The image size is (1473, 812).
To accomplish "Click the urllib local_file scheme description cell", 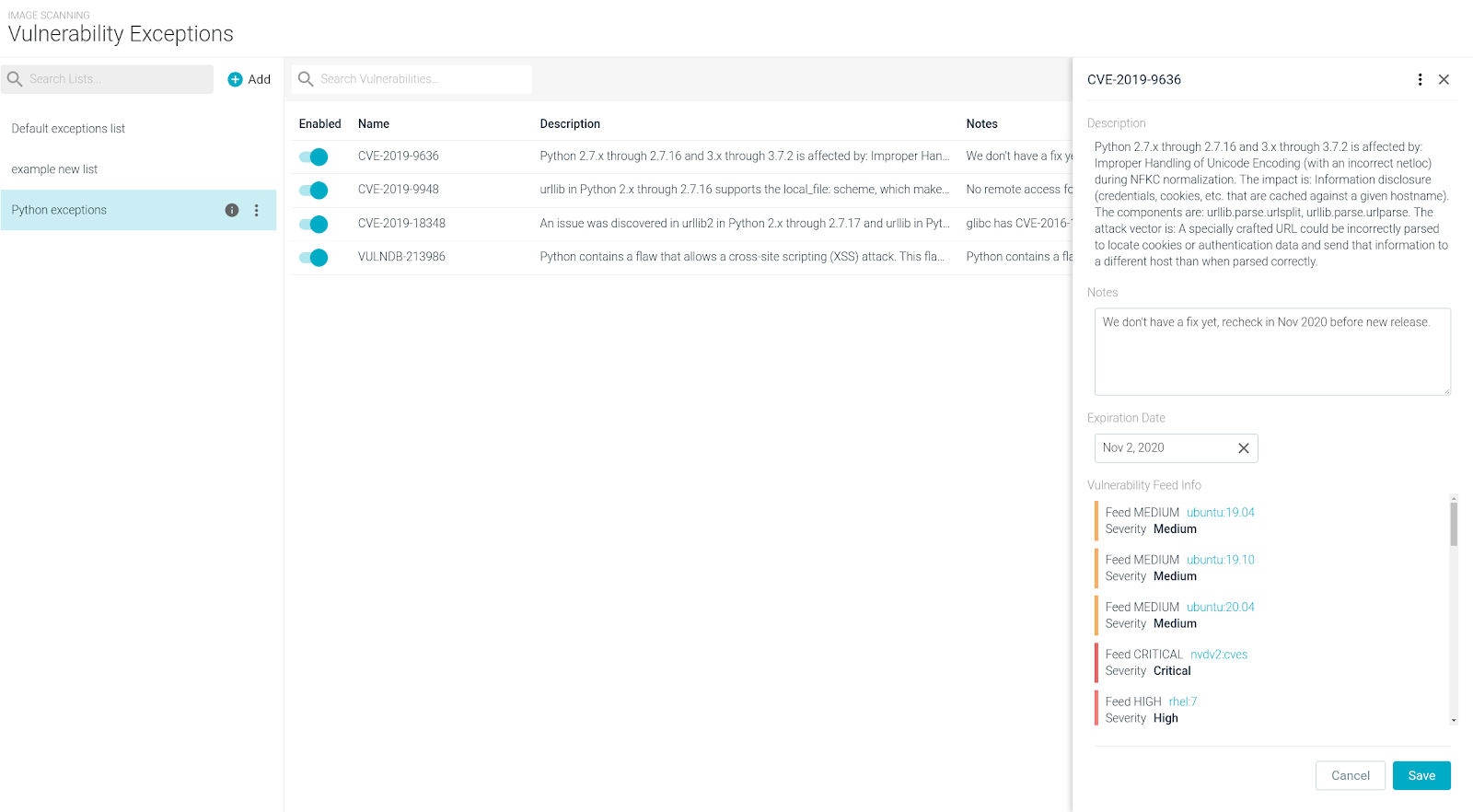I will click(744, 190).
